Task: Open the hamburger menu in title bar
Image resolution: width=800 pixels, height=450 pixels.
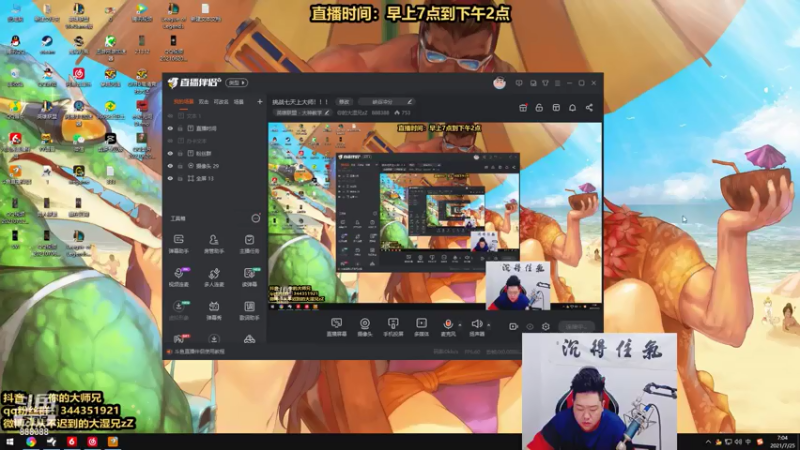Action: click(558, 83)
